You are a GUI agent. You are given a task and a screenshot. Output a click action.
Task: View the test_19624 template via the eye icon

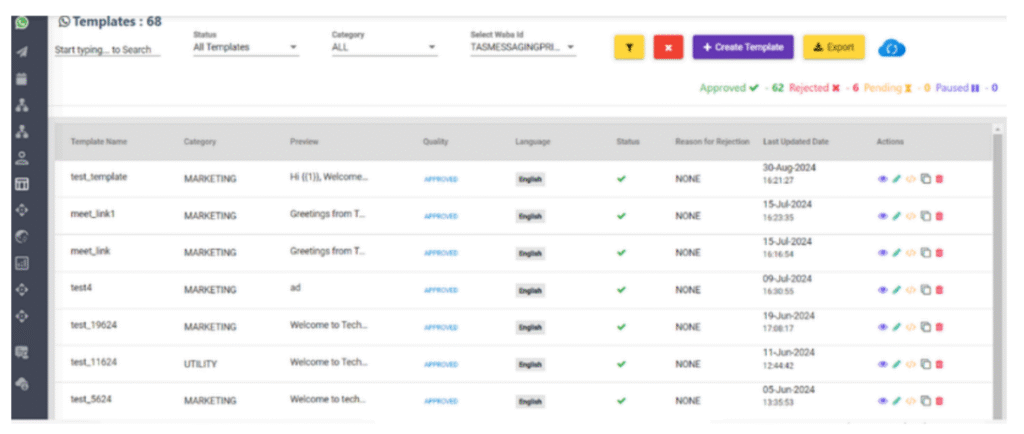click(x=883, y=327)
